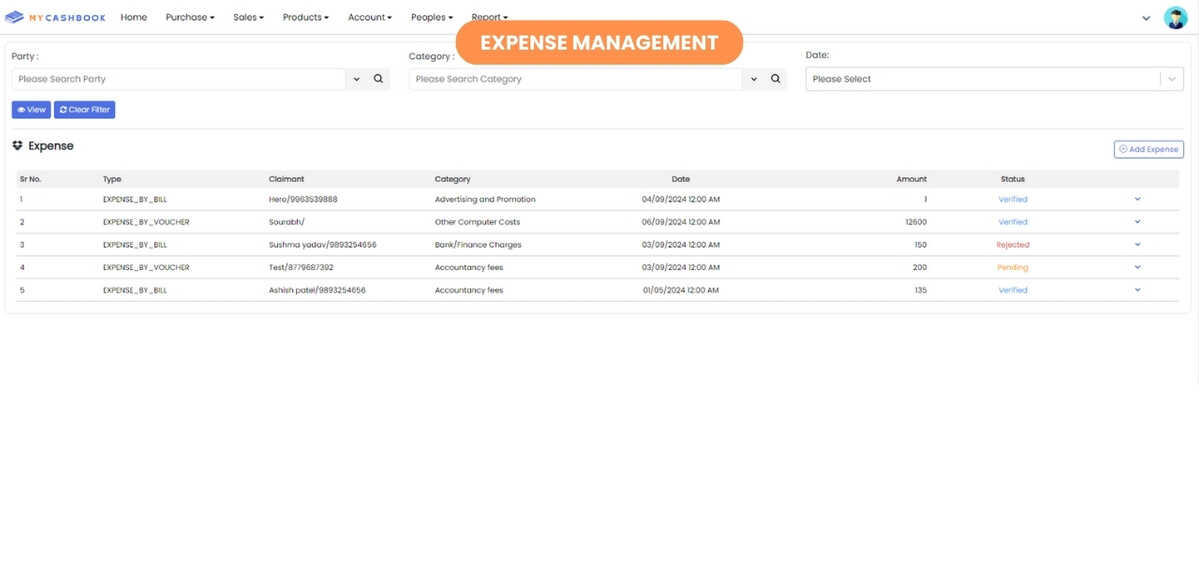The image size is (1199, 581).
Task: Click the Verified status on Ashish patel's expense
Action: [1013, 290]
